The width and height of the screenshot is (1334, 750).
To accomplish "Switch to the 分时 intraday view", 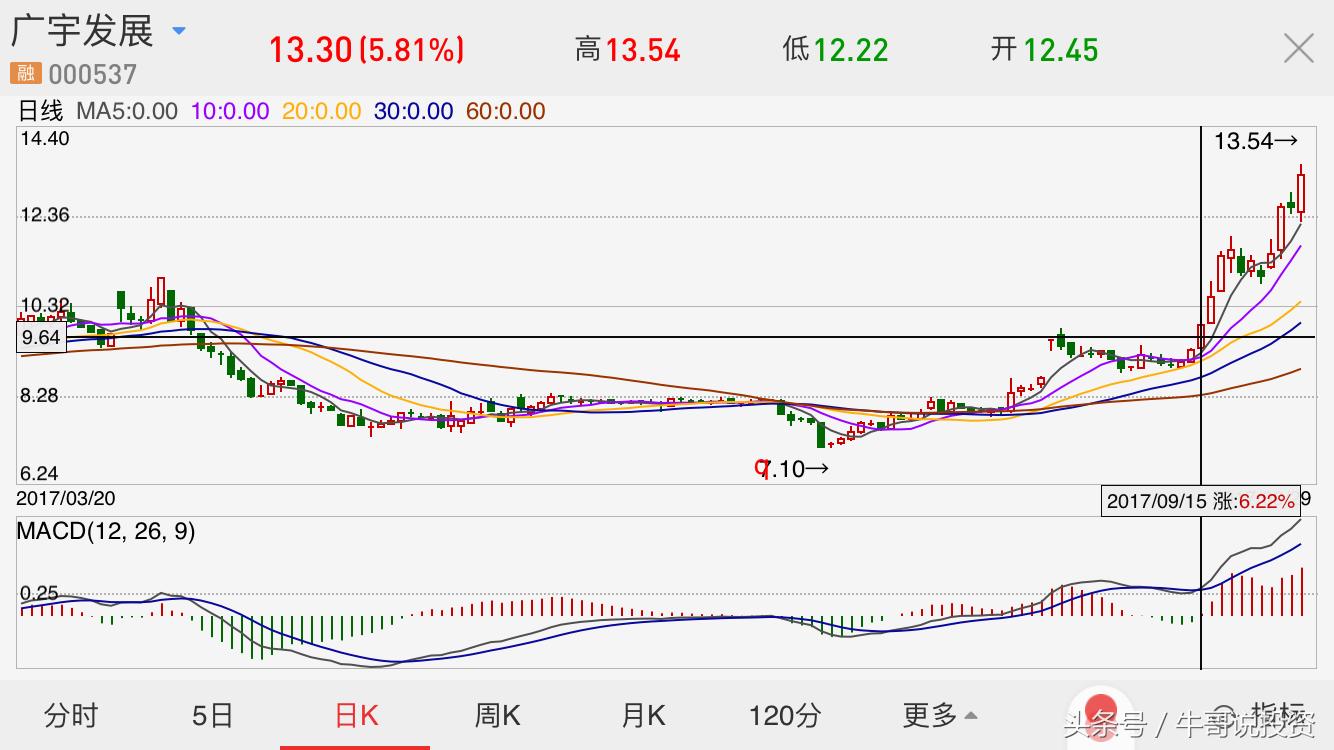I will [x=70, y=716].
